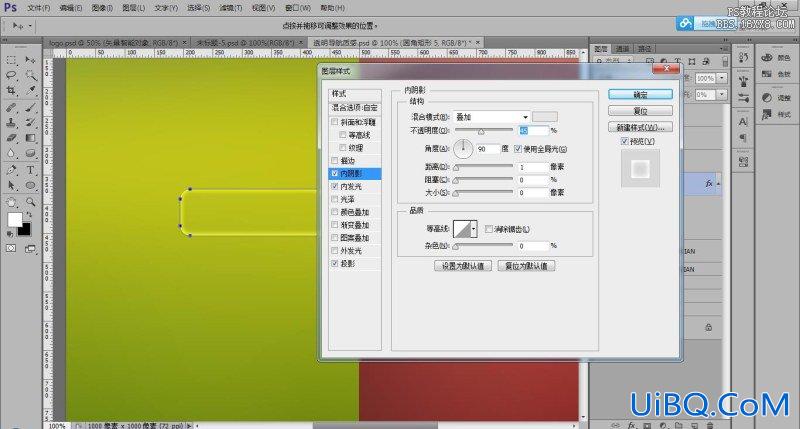Image resolution: width=800 pixels, height=429 pixels.
Task: Select the Eyedropper tool
Action: click(30, 91)
